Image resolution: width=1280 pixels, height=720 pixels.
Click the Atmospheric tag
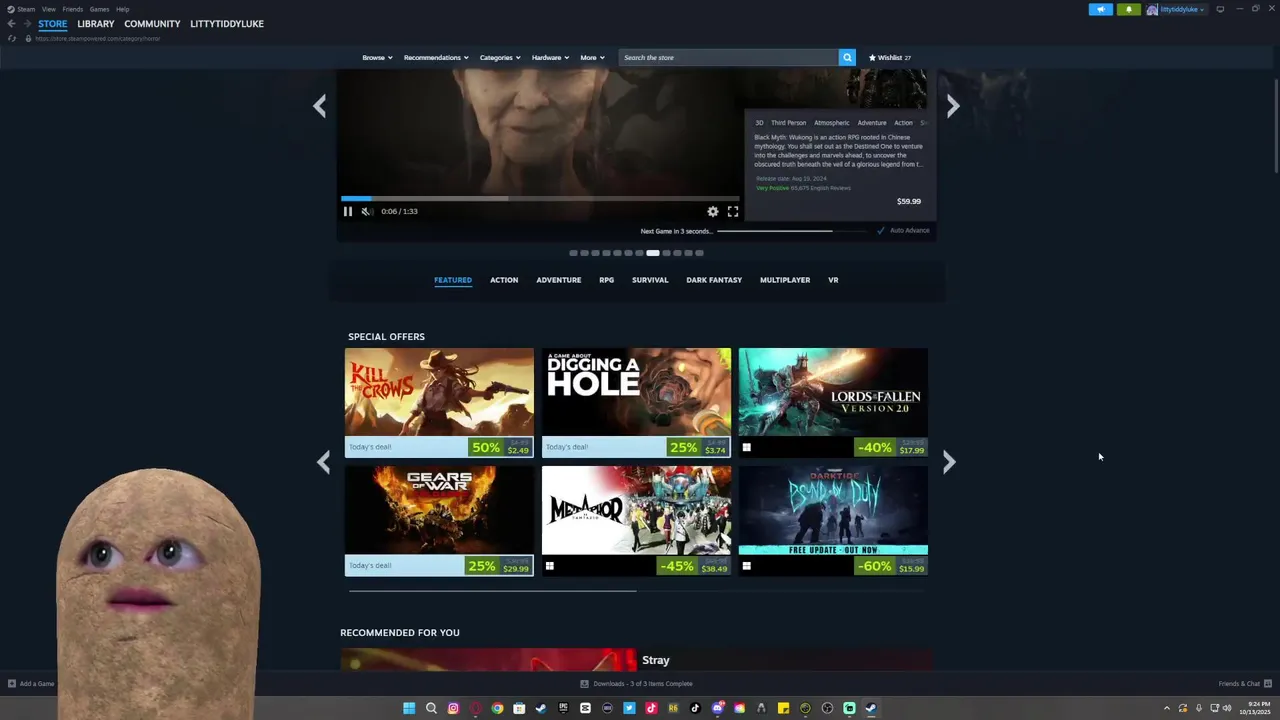click(x=832, y=123)
